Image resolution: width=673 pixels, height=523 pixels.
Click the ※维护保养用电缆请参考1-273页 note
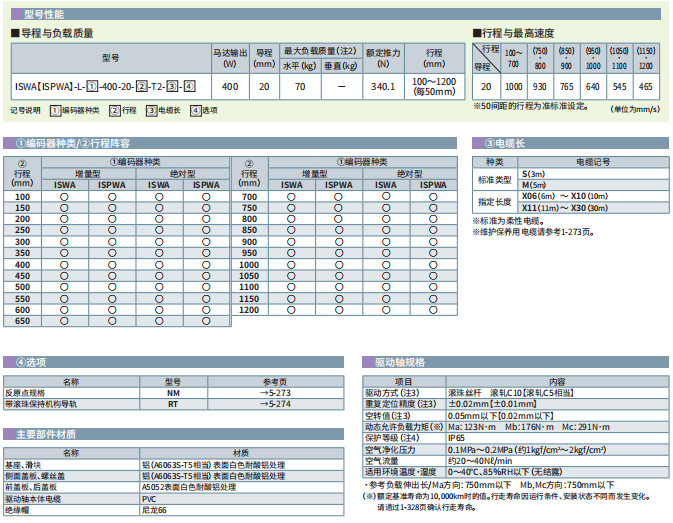[x=534, y=232]
